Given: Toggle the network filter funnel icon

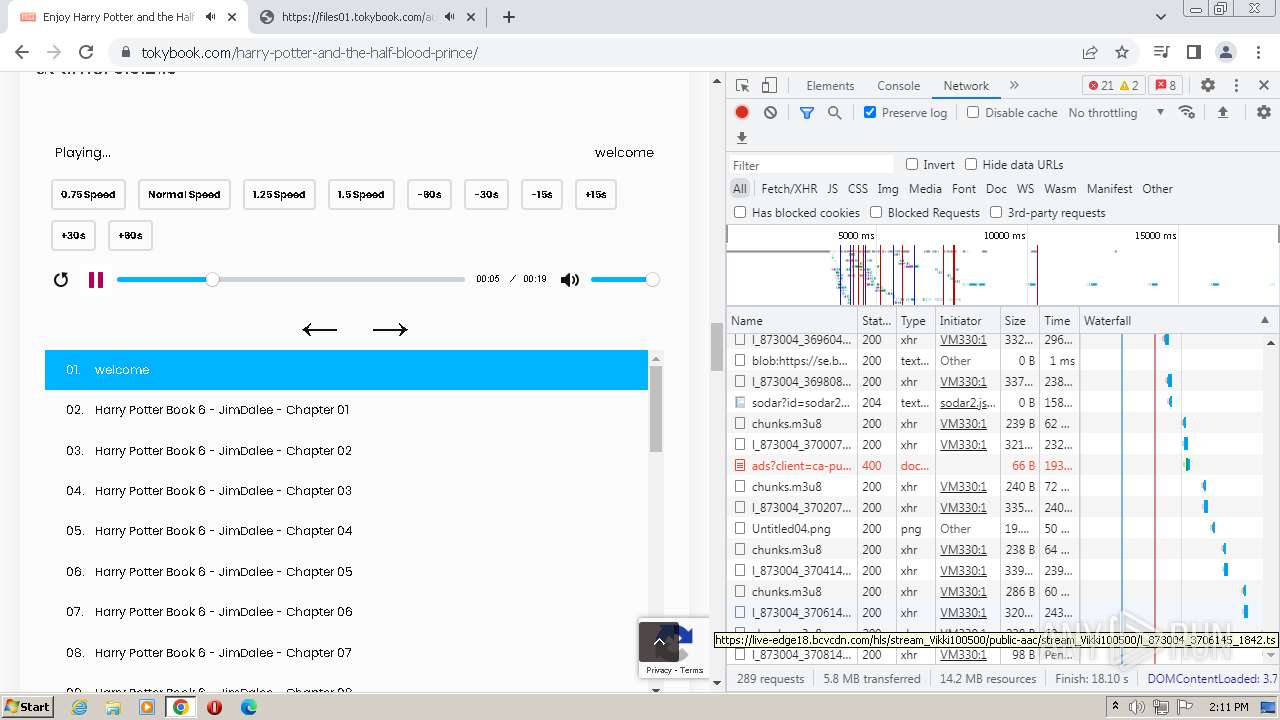Looking at the screenshot, I should click(x=807, y=113).
